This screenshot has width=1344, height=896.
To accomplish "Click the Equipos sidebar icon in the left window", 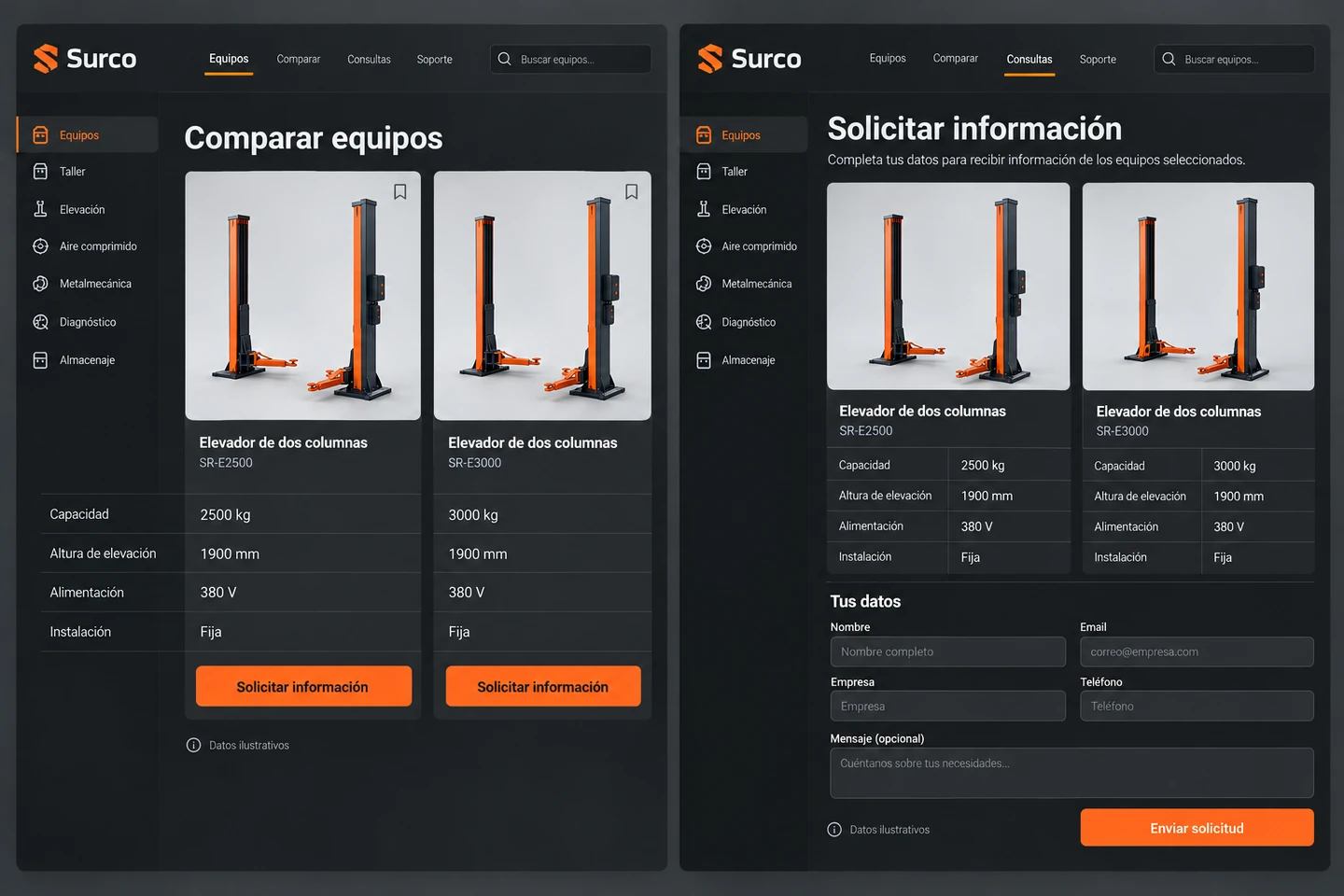I will 40,135.
